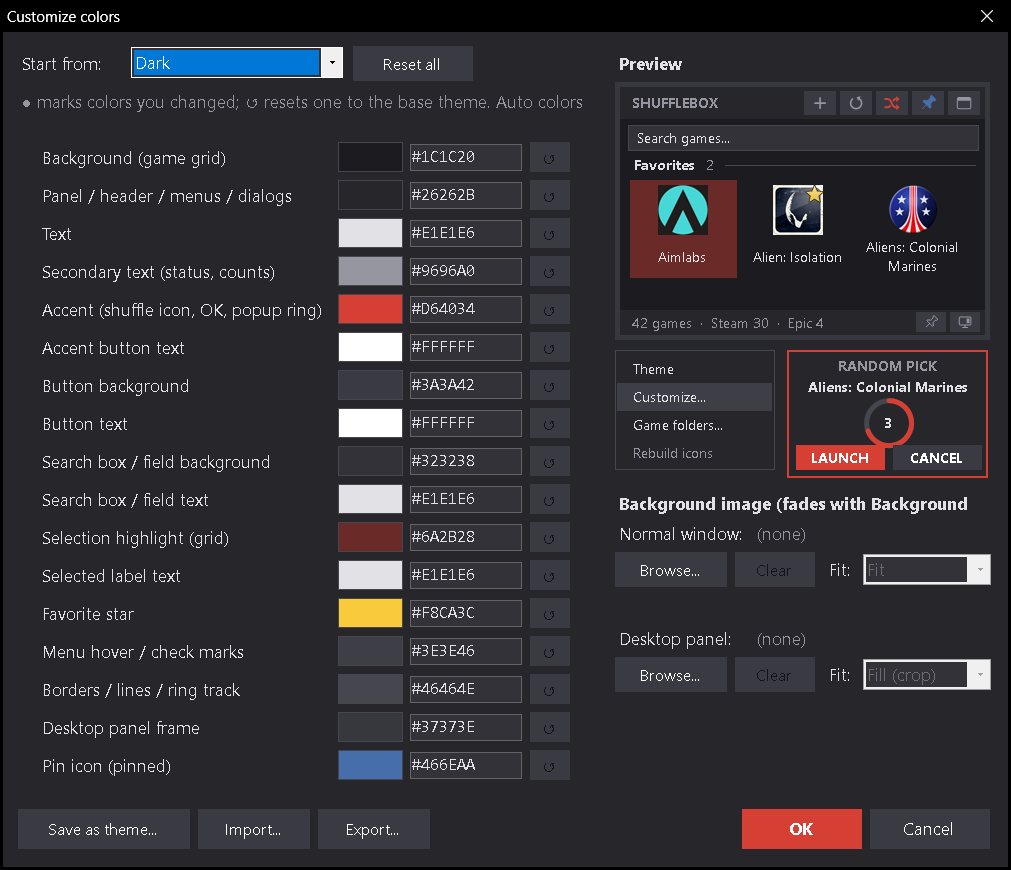Image resolution: width=1011 pixels, height=870 pixels.
Task: Reset the Accent color row
Action: tap(549, 310)
